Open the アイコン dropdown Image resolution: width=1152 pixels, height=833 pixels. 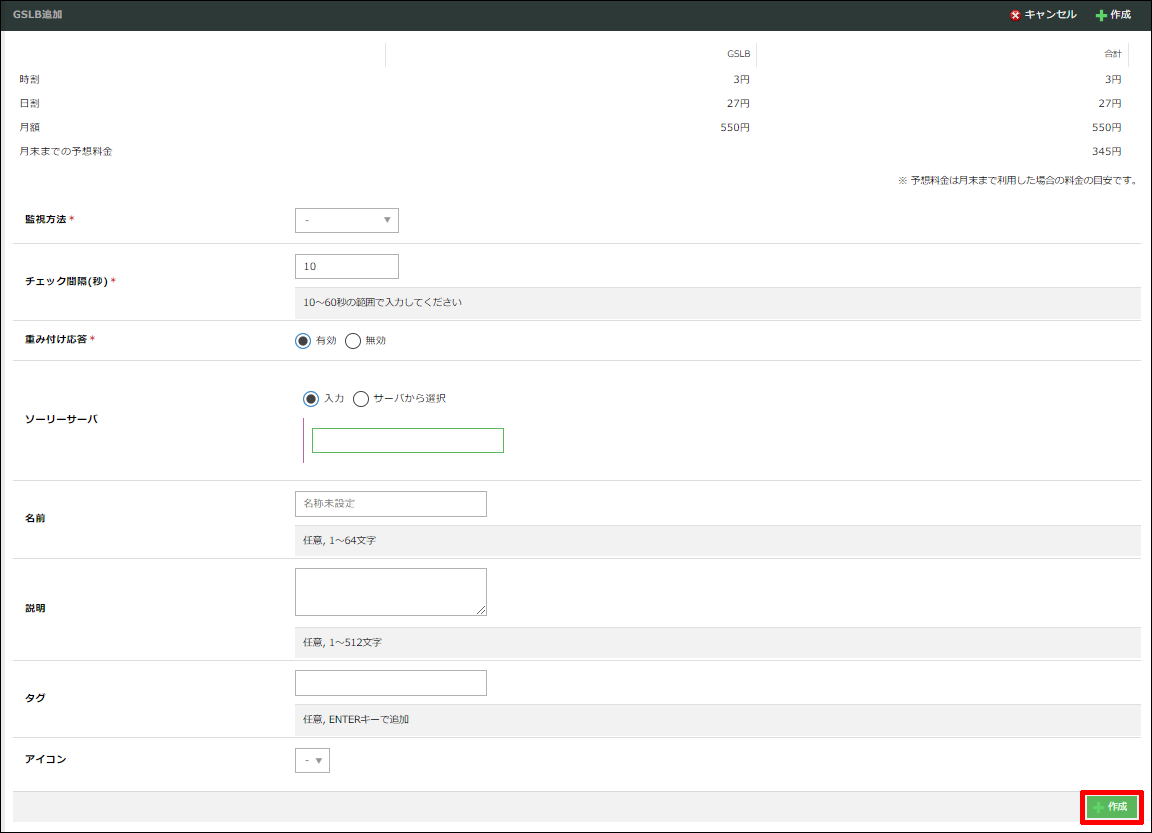[312, 760]
